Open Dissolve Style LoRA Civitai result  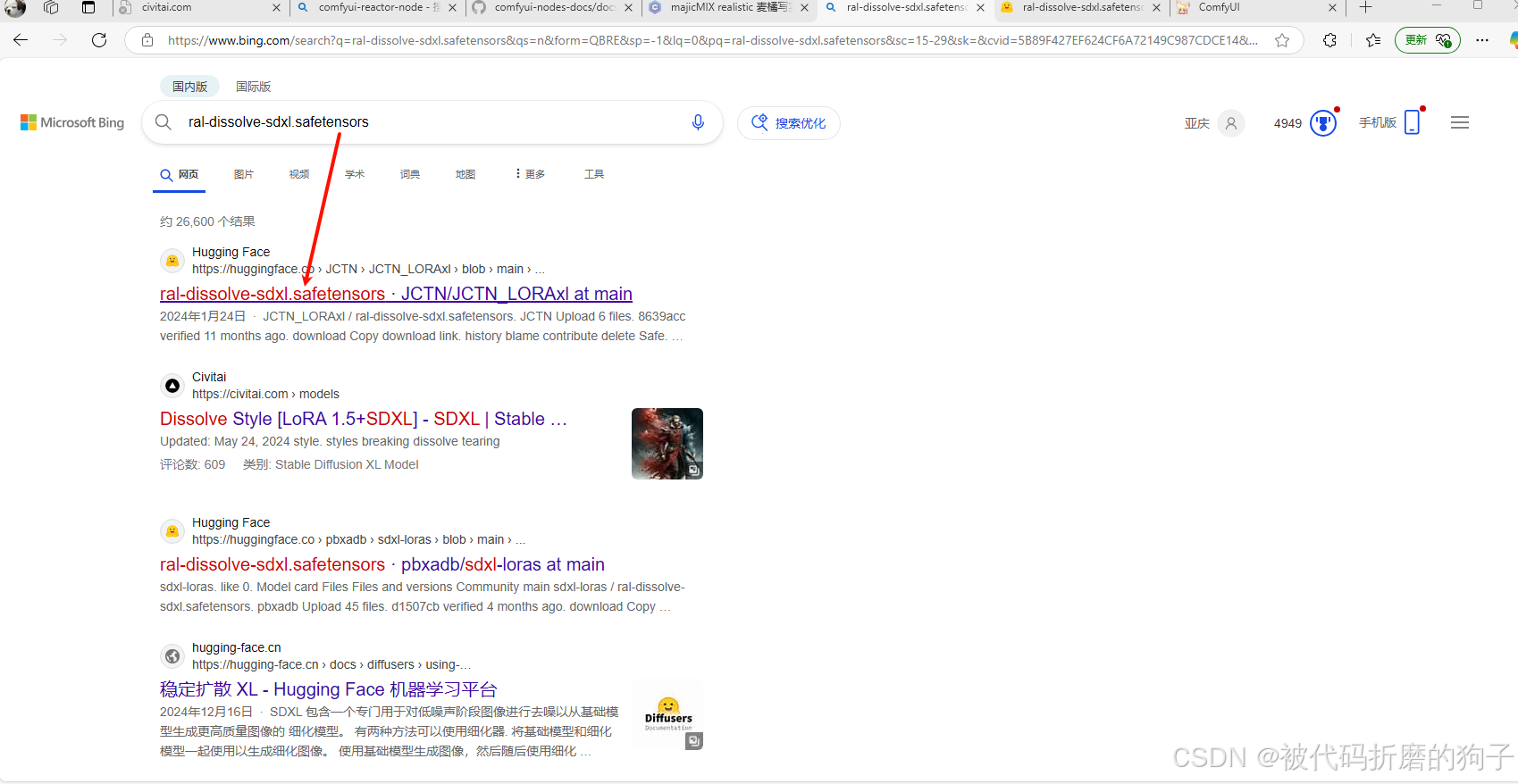364,419
